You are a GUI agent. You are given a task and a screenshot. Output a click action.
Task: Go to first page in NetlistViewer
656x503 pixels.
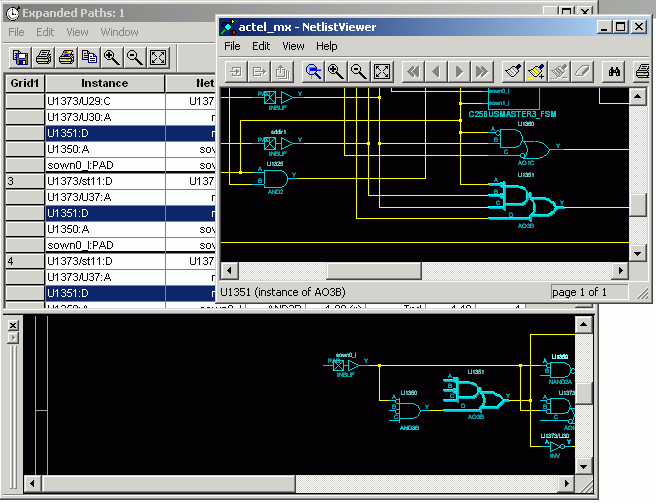(x=413, y=72)
